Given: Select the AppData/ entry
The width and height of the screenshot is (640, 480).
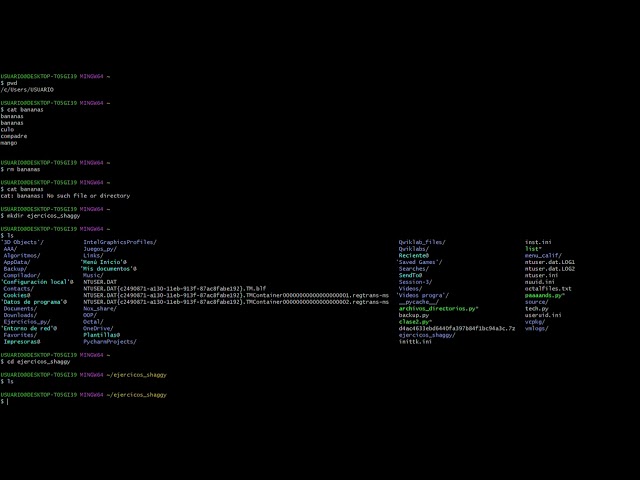Looking at the screenshot, I should [x=17, y=262].
